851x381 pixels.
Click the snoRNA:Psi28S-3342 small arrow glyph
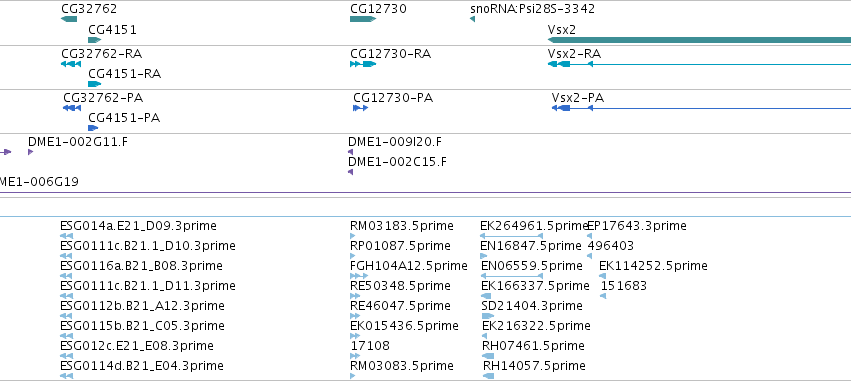pos(472,19)
